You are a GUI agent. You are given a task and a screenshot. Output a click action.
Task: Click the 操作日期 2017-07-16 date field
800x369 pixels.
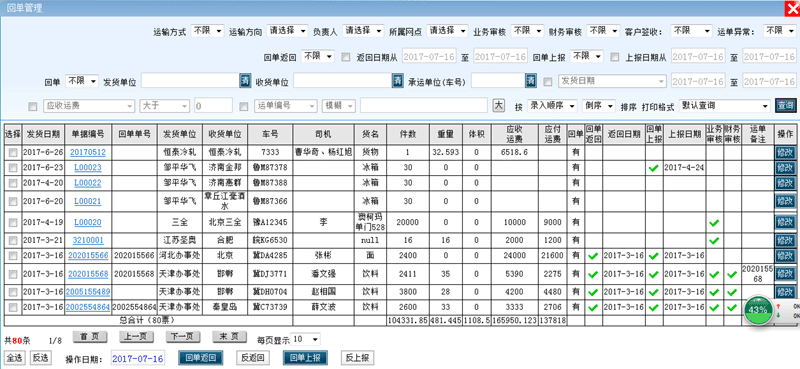[x=138, y=358]
